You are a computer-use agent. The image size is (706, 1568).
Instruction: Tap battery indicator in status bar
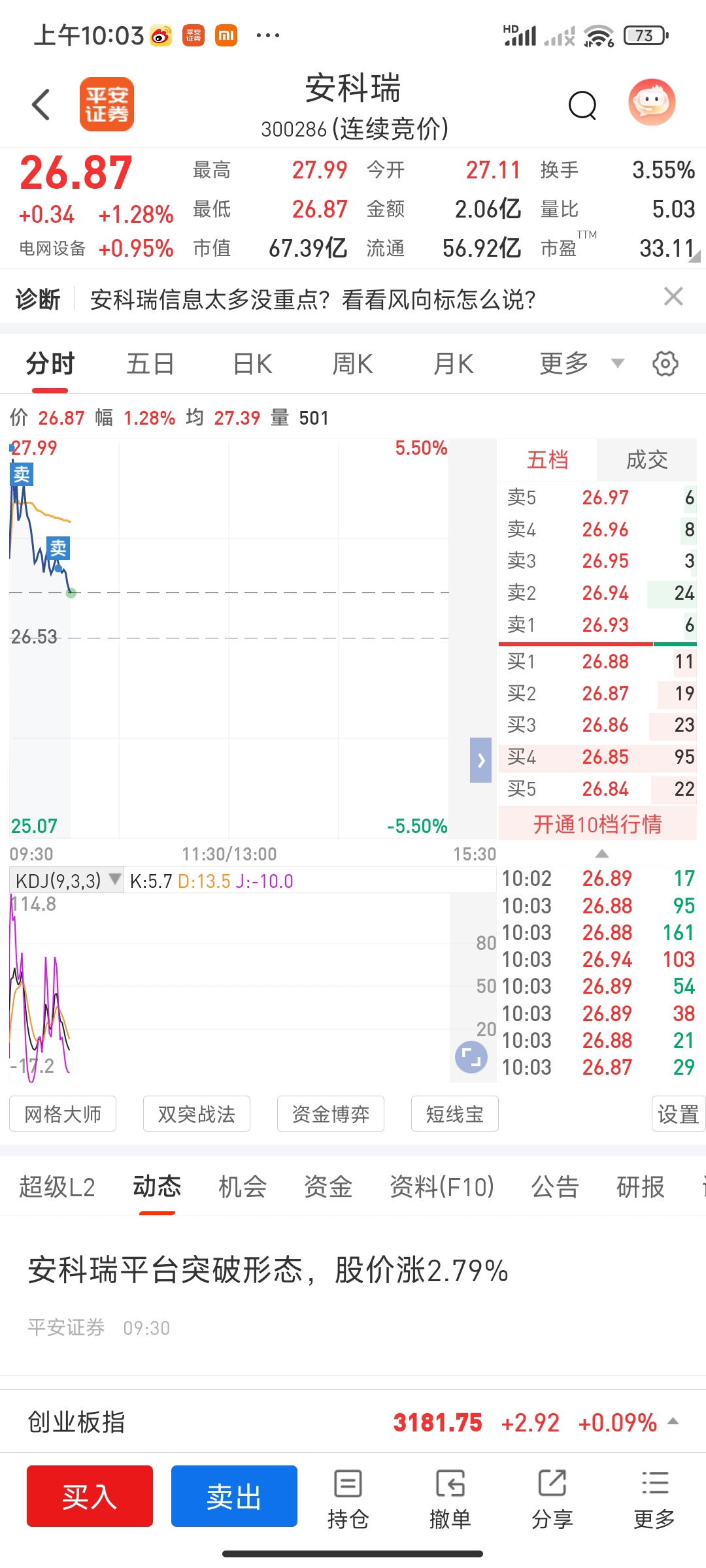point(646,35)
